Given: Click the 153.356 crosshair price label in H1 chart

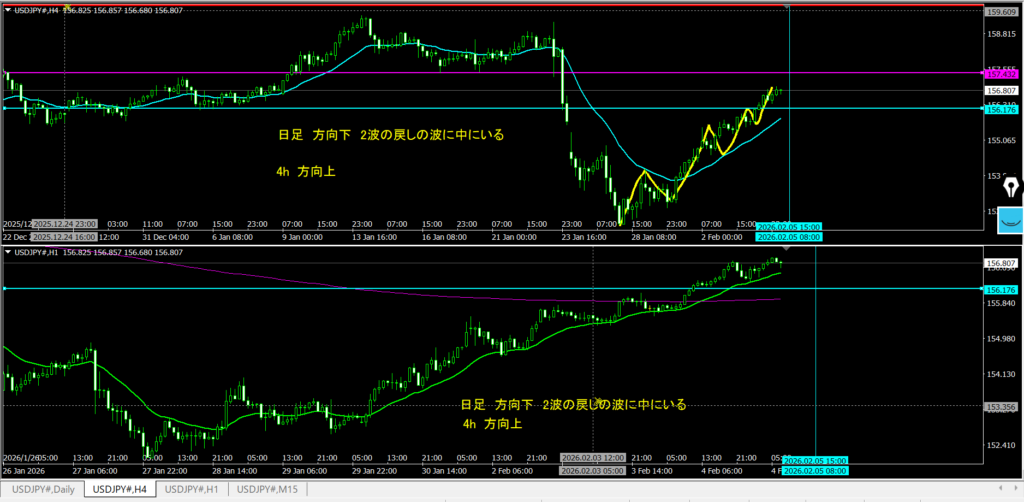Looking at the screenshot, I should [x=1001, y=407].
